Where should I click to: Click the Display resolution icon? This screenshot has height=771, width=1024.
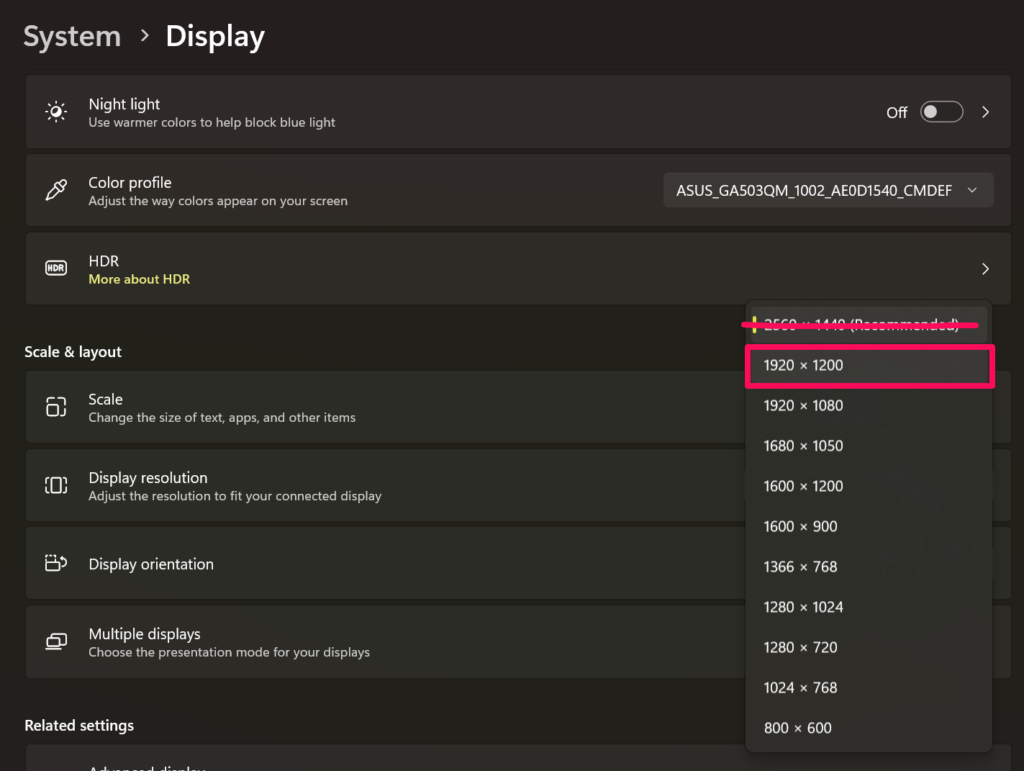coord(56,486)
